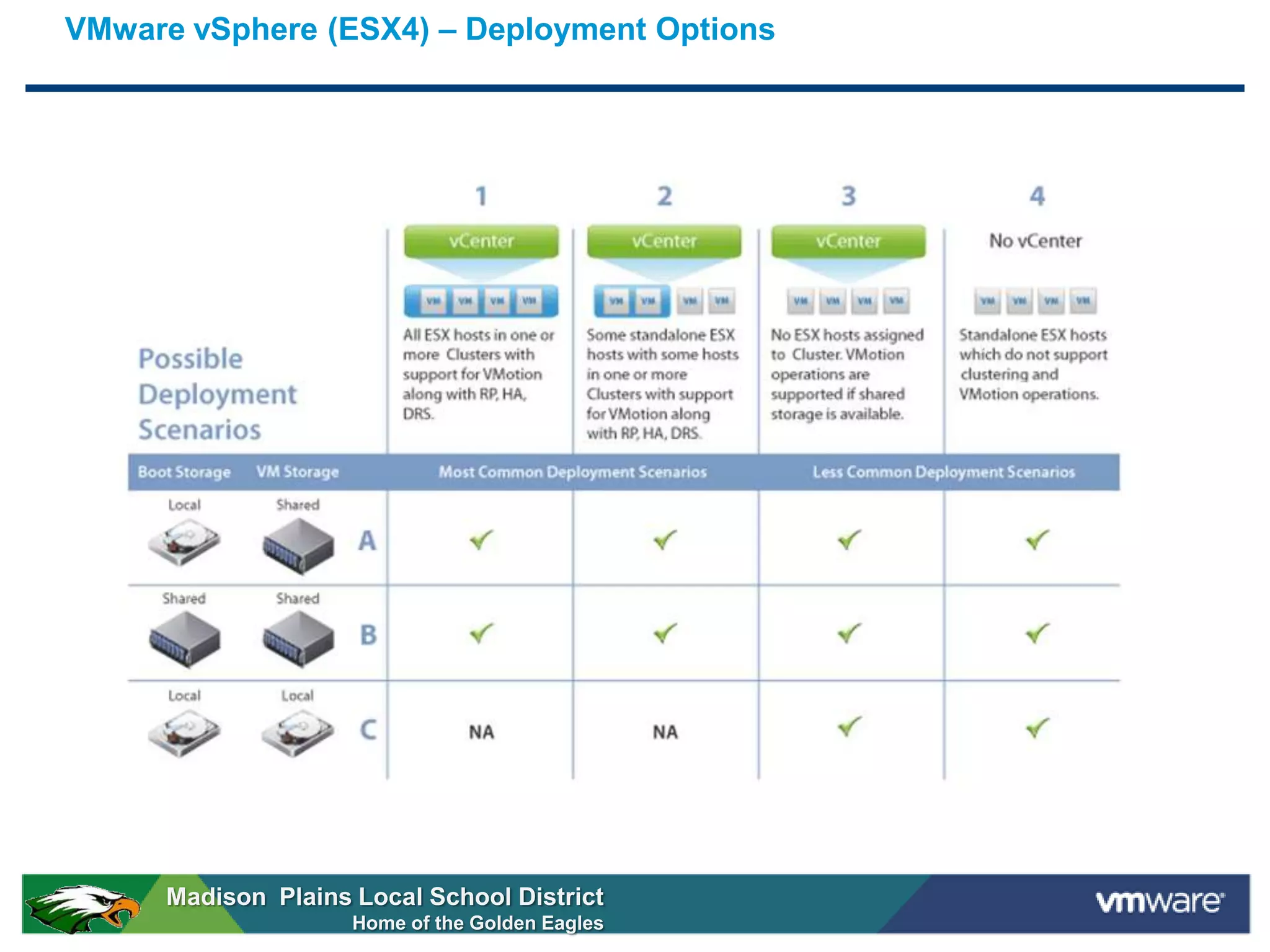Click the 'Local' label above row C VM storage
Viewport: 1270px width, 952px height.
298,695
